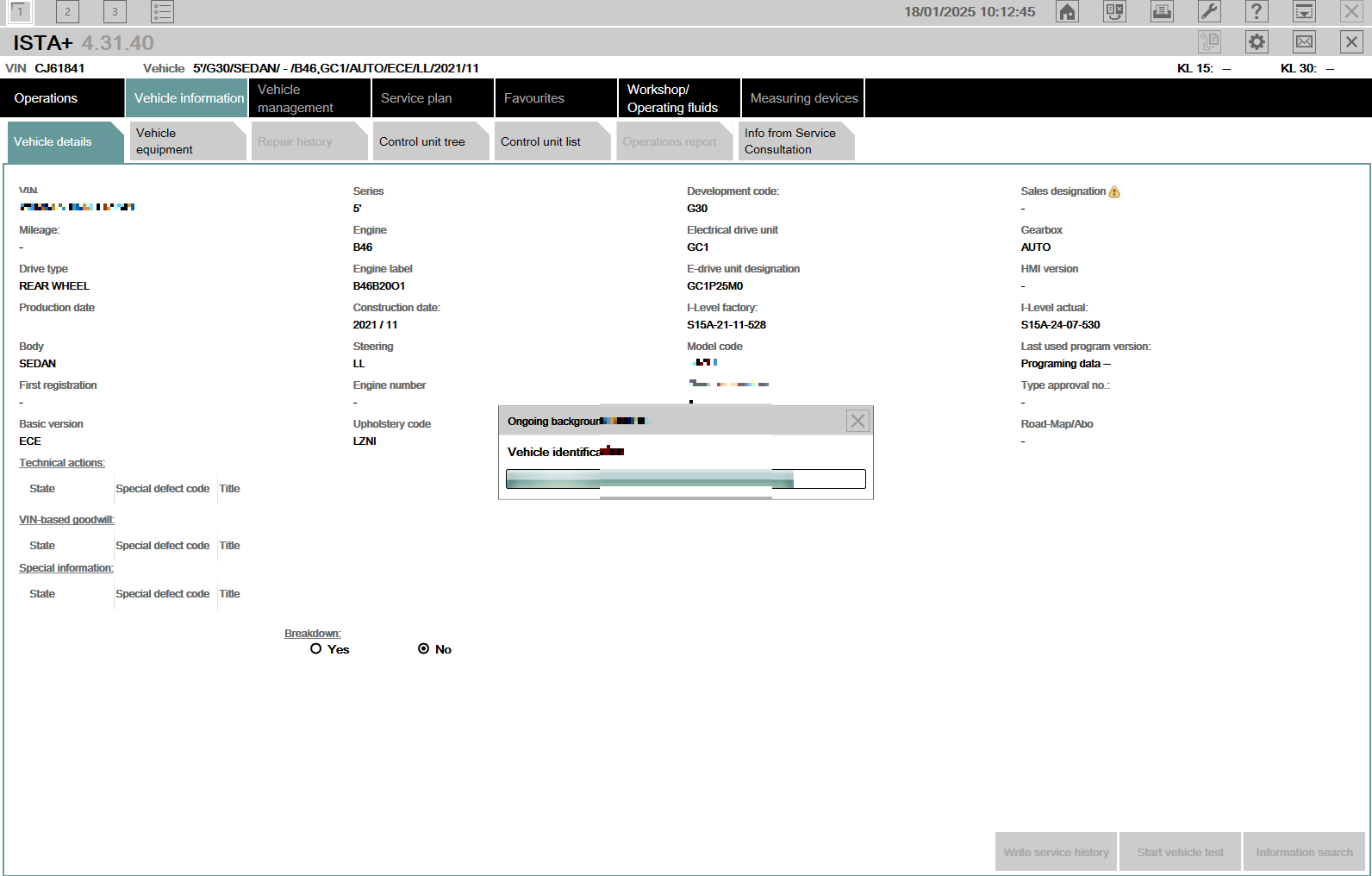Click development code value G30
The height and width of the screenshot is (876, 1372).
click(697, 209)
